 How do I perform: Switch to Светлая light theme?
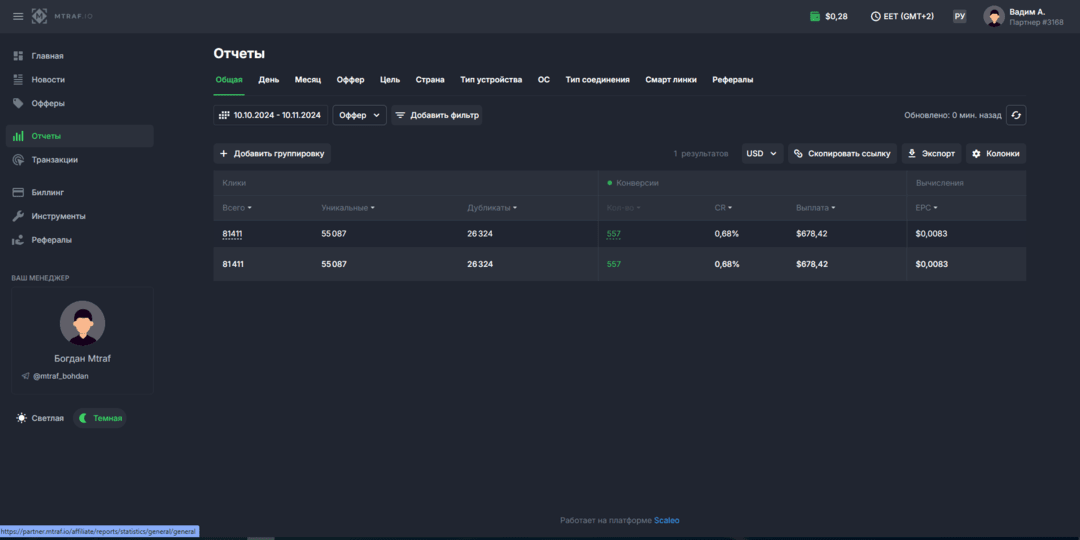pyautogui.click(x=40, y=418)
